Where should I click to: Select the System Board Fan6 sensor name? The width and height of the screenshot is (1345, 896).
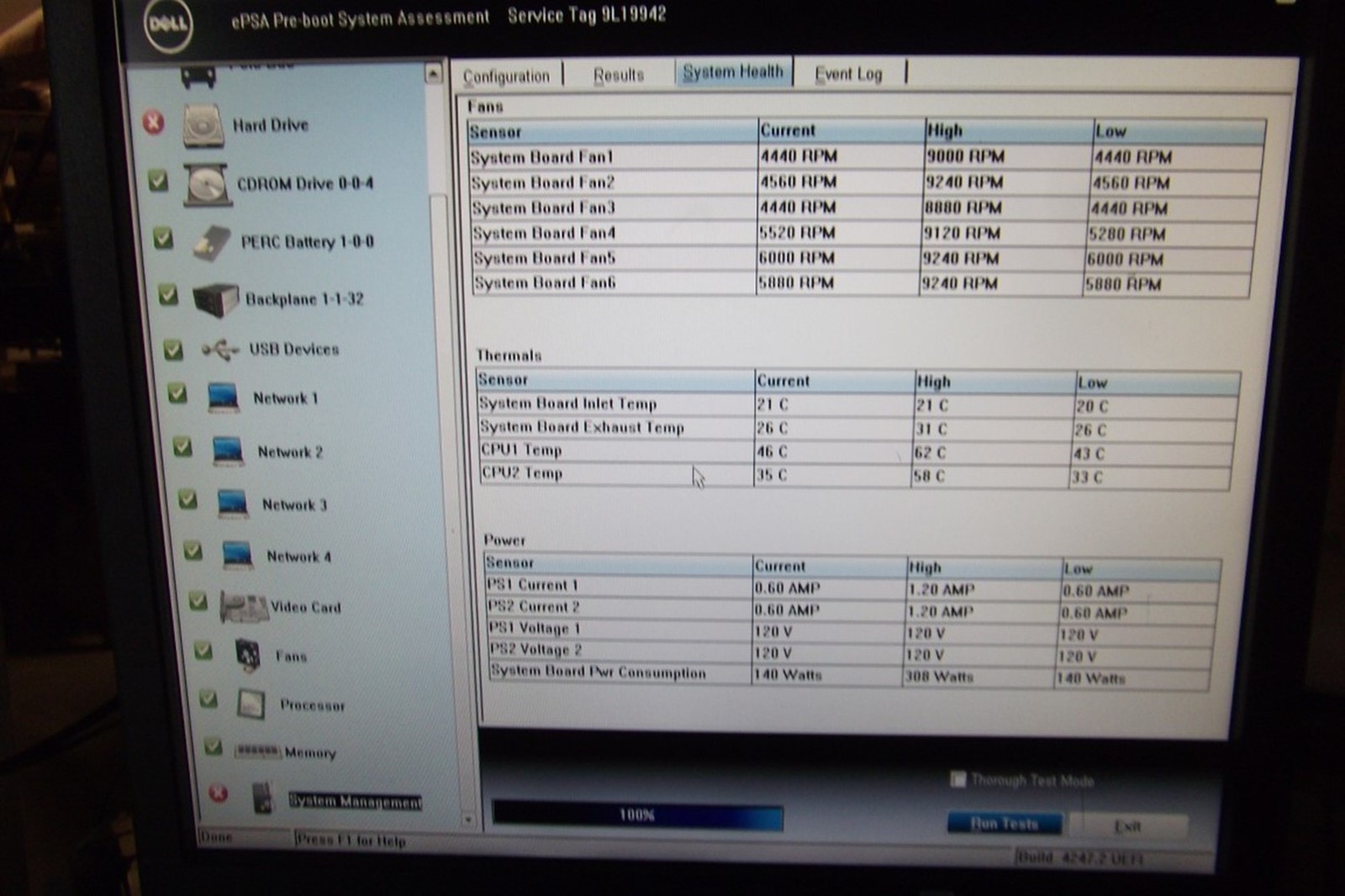point(545,283)
